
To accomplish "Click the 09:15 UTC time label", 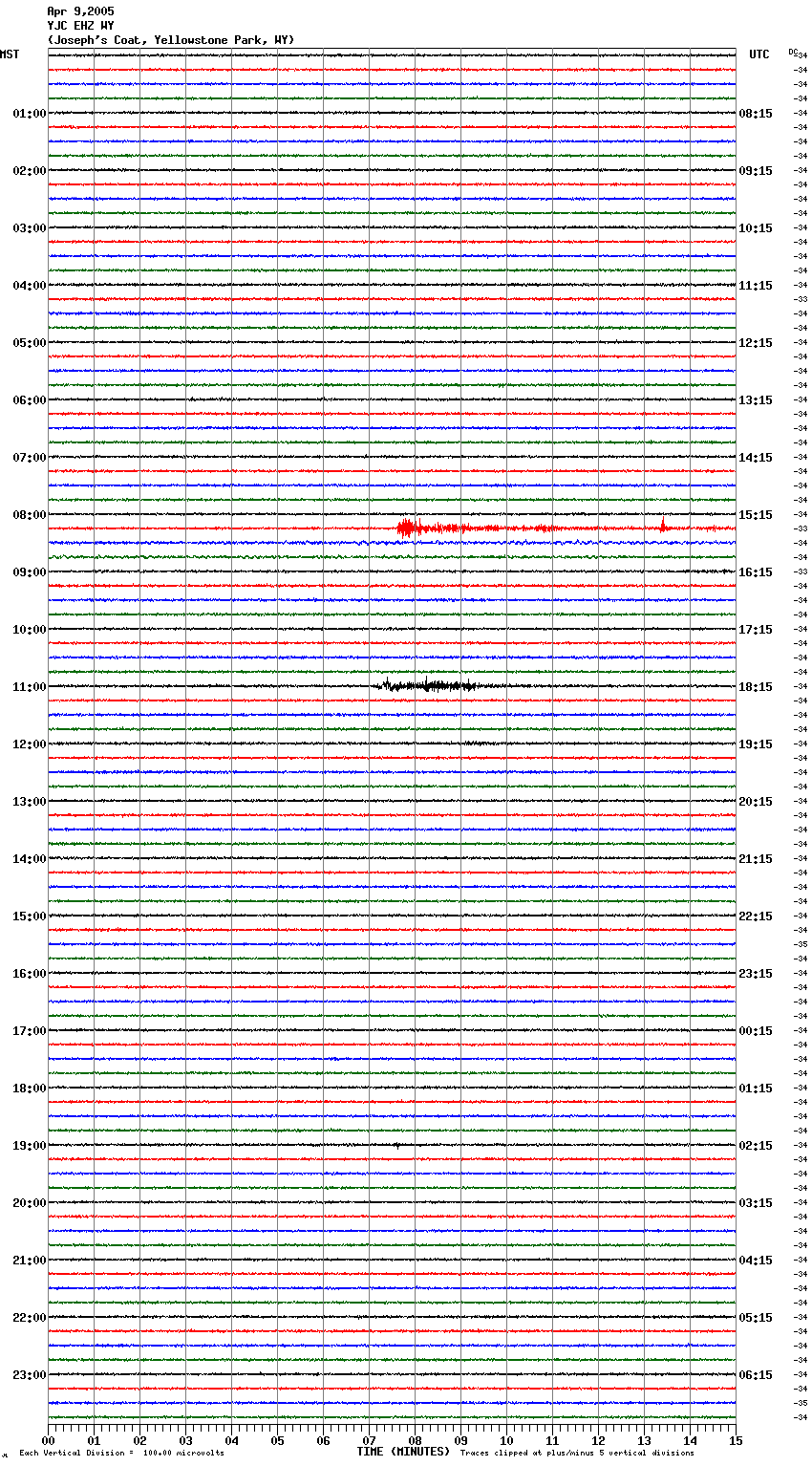I will coord(756,171).
